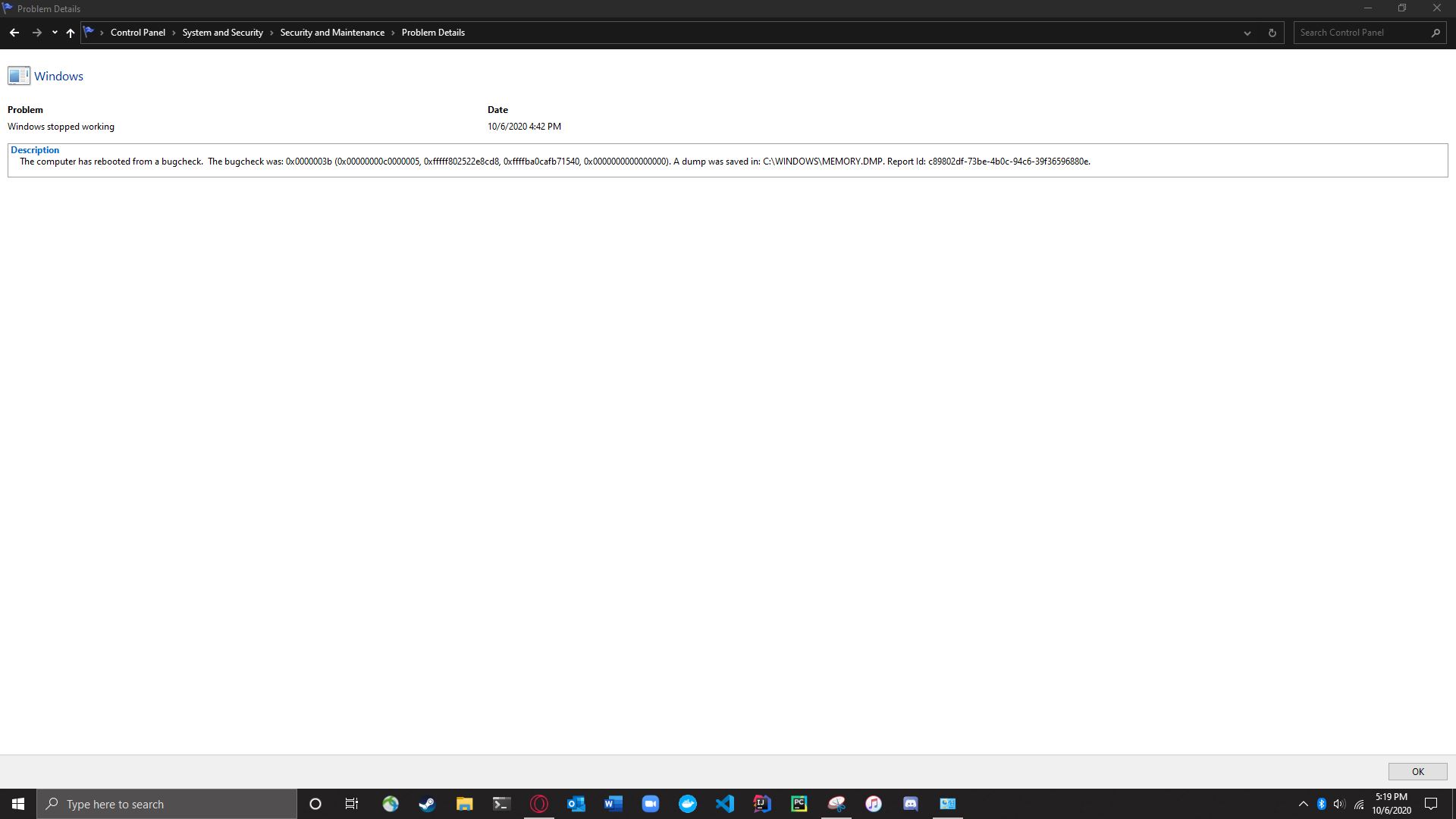The image size is (1456, 819).
Task: Click the Refresh button in address bar
Action: (1272, 33)
